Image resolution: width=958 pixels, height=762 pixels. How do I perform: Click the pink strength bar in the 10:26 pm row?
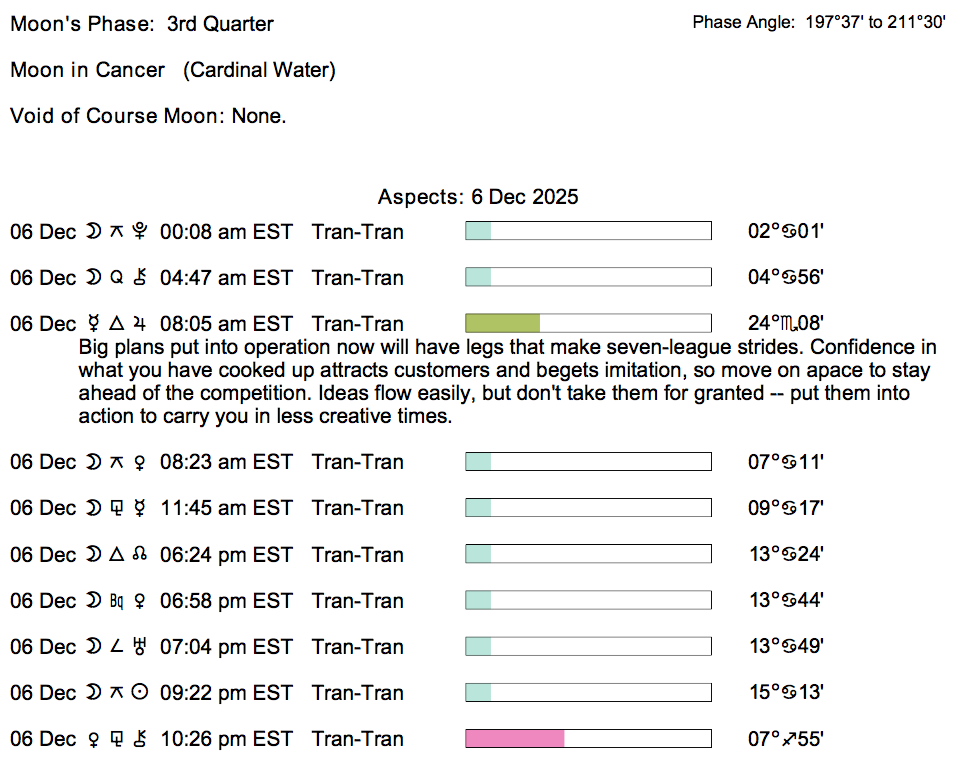pos(515,739)
